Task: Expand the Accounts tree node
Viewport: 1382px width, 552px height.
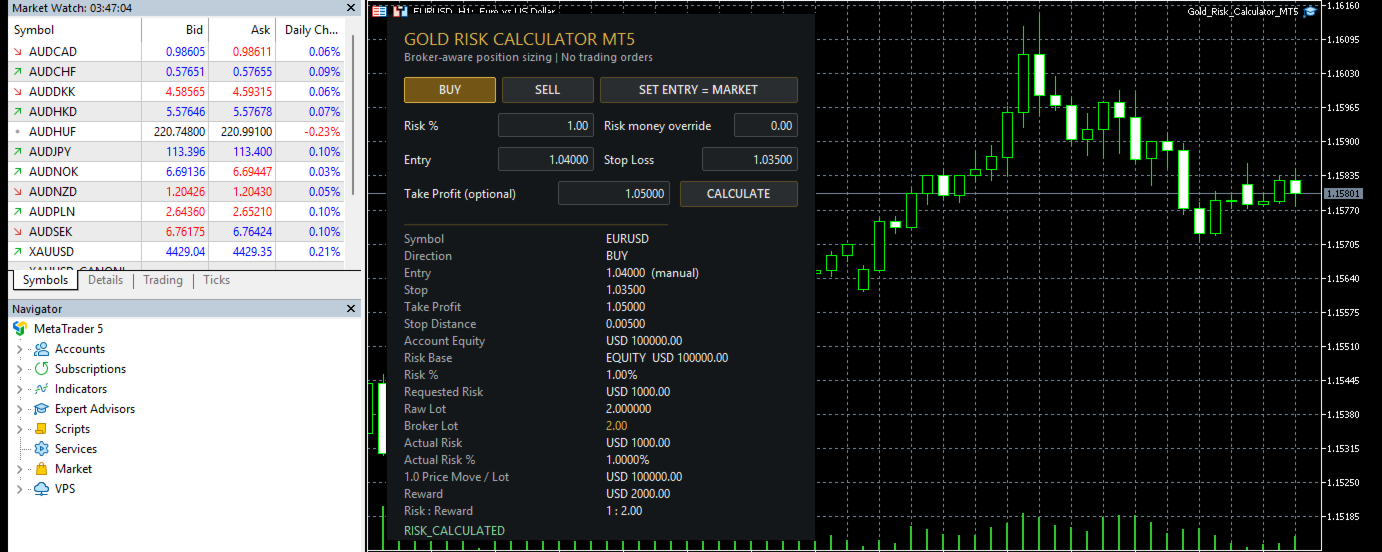Action: (x=19, y=349)
